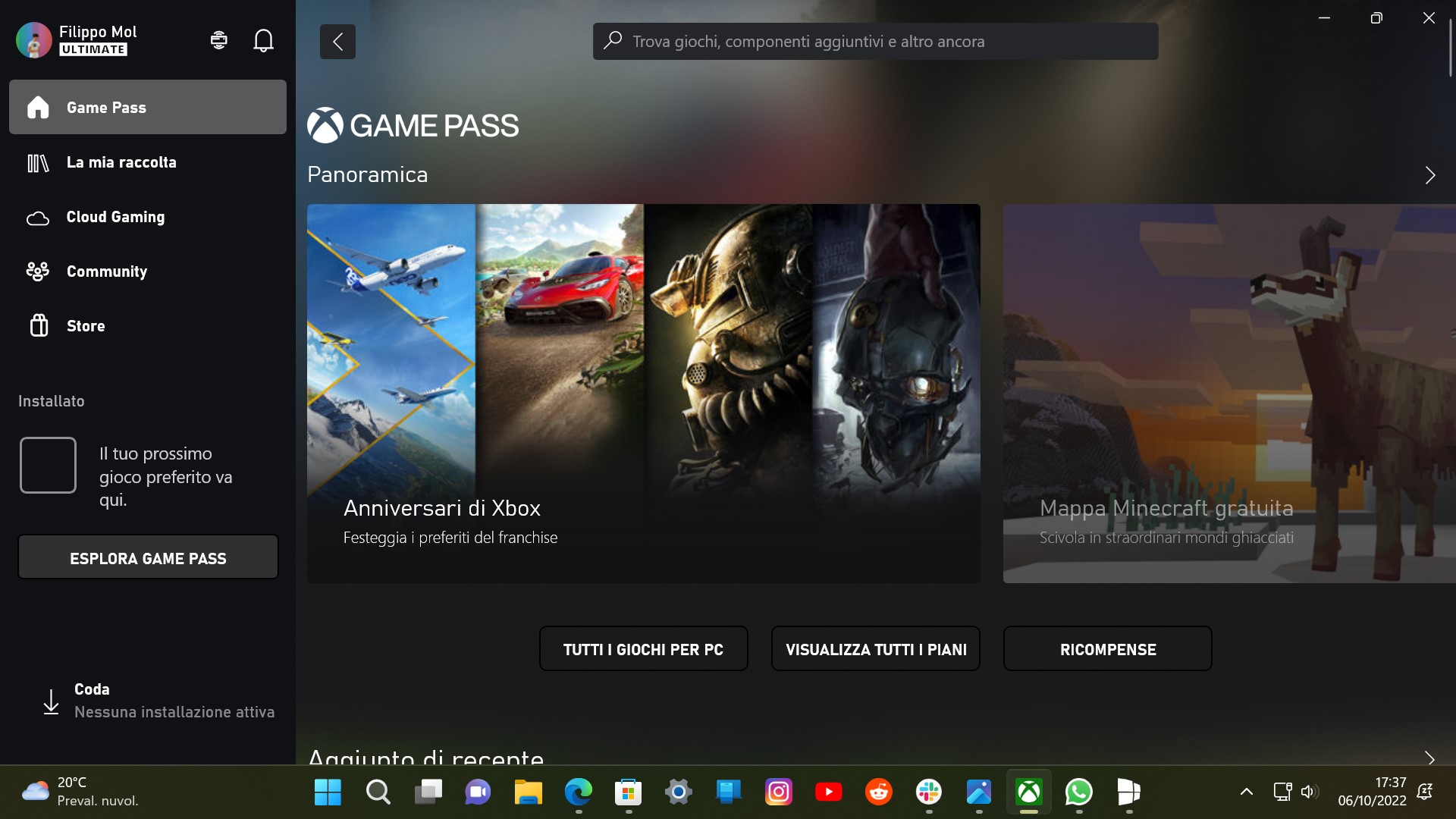Click the library books icon
The image size is (1456, 819).
click(x=38, y=163)
